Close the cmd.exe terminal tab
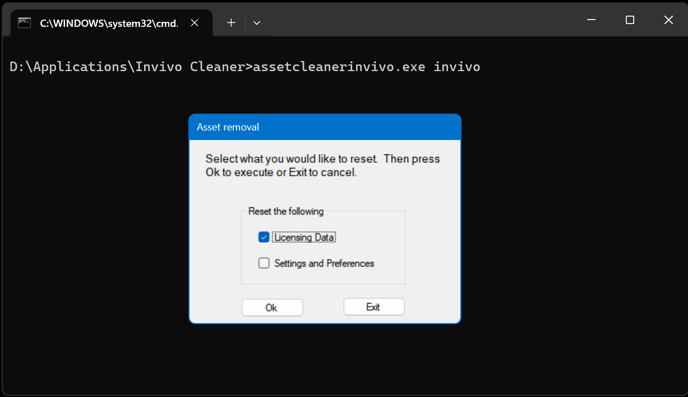The width and height of the screenshot is (688, 397). click(x=194, y=23)
